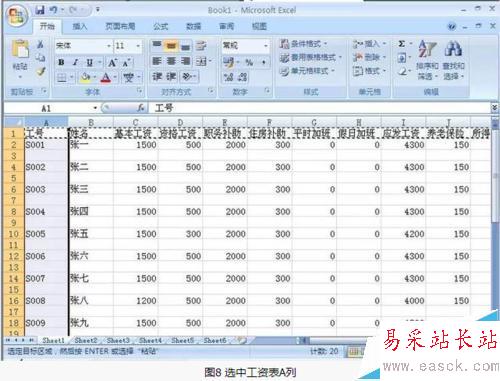Click the Save icon in quick access toolbar
500x381 pixels.
tap(40, 10)
